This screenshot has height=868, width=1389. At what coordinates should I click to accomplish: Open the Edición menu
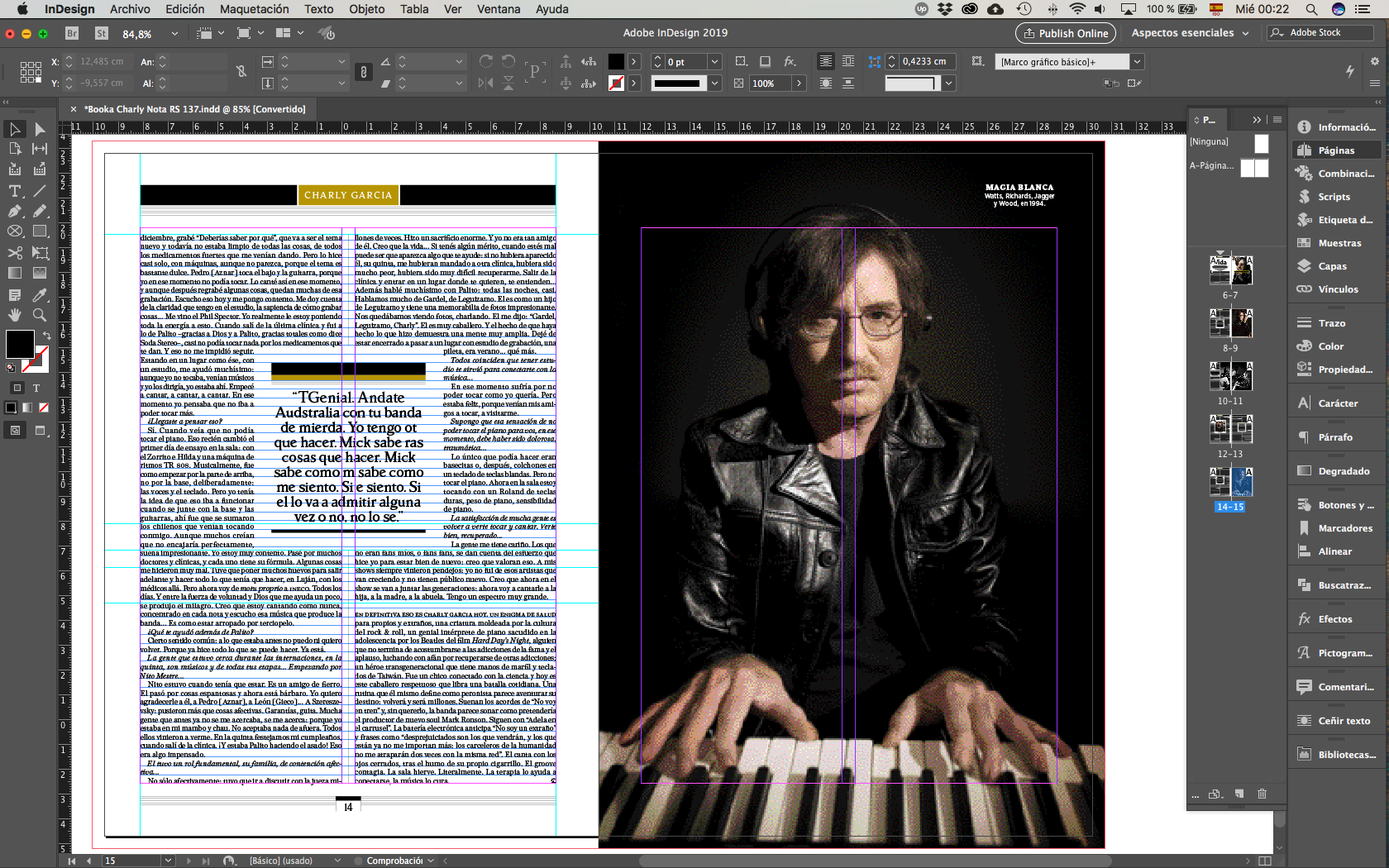pos(184,9)
